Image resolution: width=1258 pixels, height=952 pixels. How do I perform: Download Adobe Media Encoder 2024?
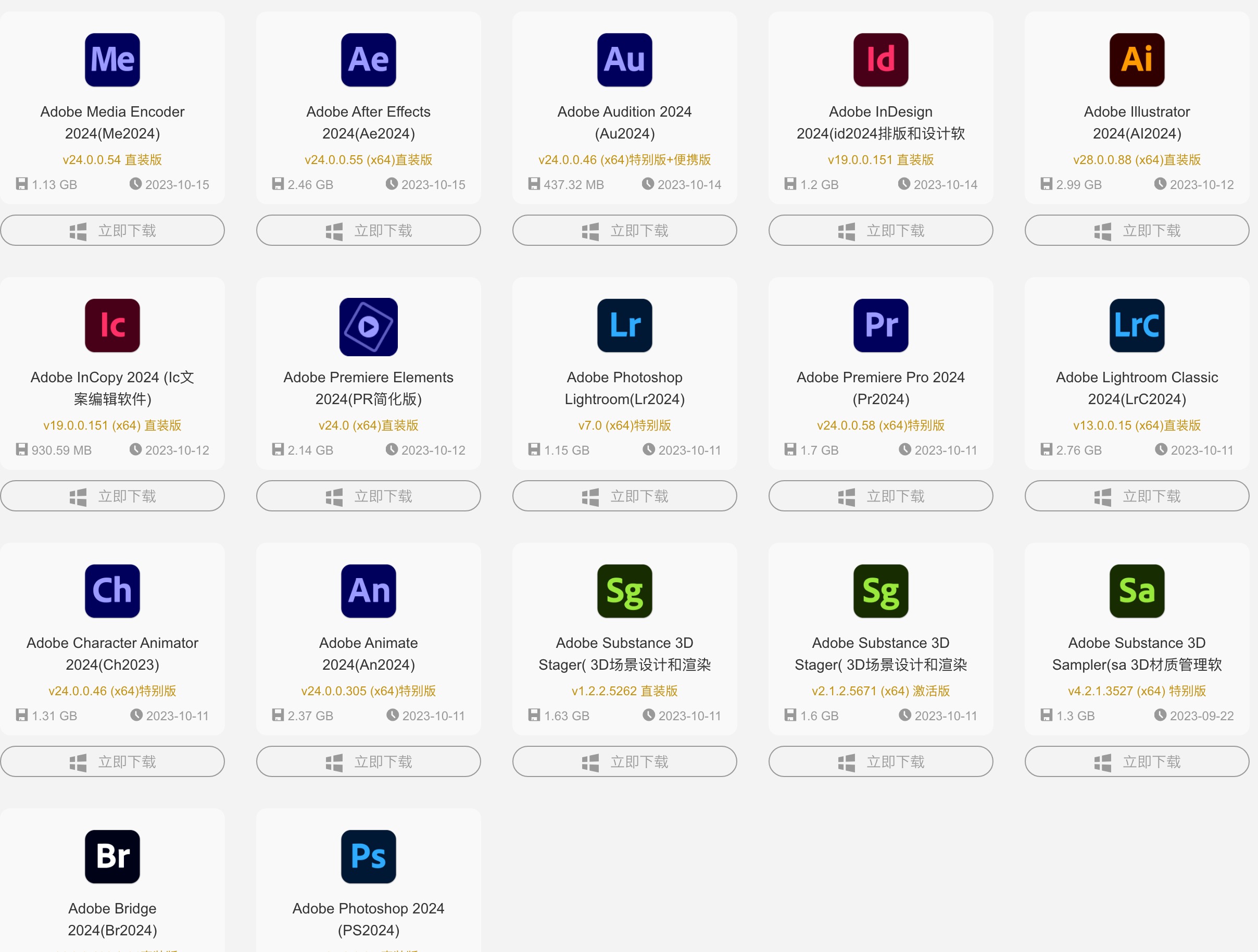112,230
